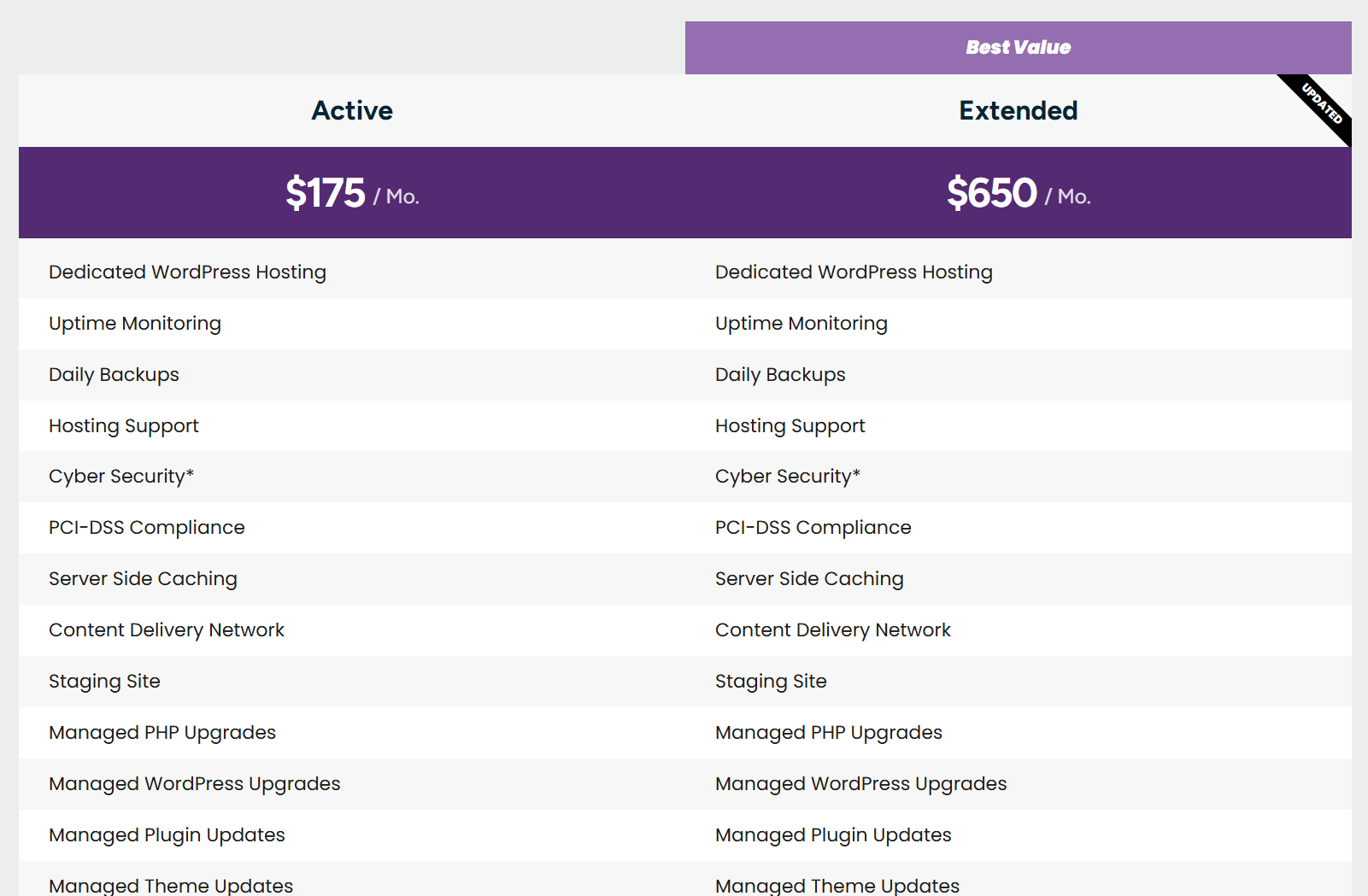Select the Active plan column header
This screenshot has width=1368, height=896.
tap(352, 110)
